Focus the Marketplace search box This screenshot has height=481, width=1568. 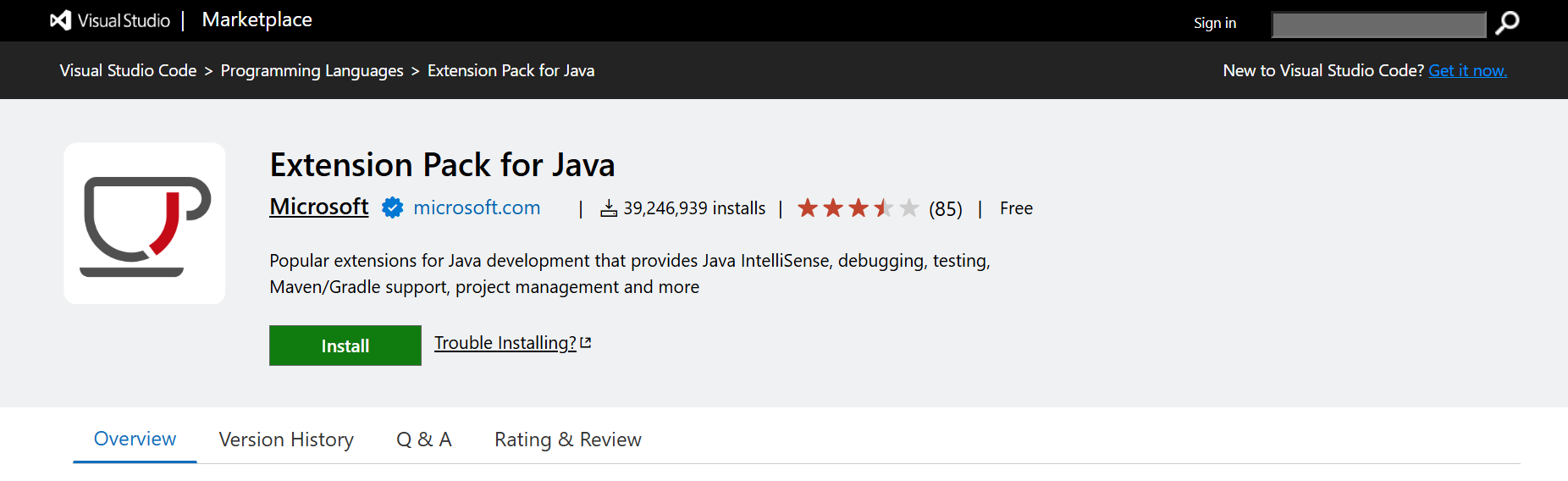click(1379, 25)
